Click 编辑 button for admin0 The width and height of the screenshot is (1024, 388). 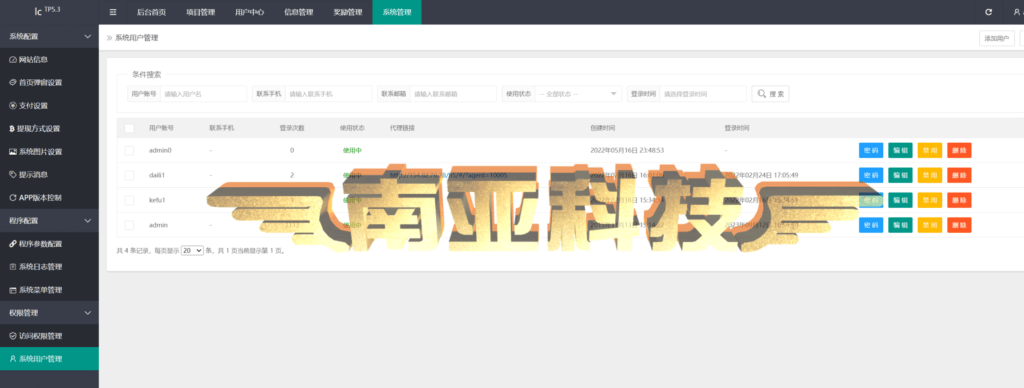[900, 150]
